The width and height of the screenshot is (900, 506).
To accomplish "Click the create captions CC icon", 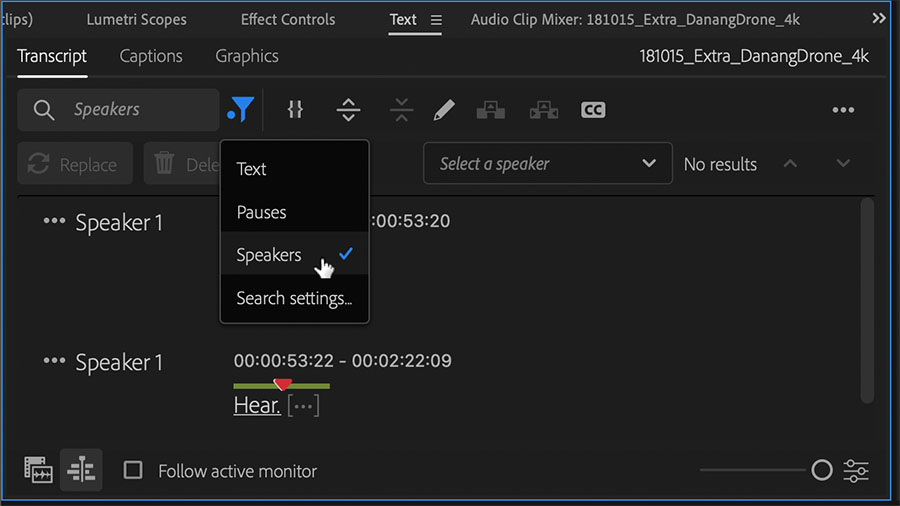I will pyautogui.click(x=593, y=110).
